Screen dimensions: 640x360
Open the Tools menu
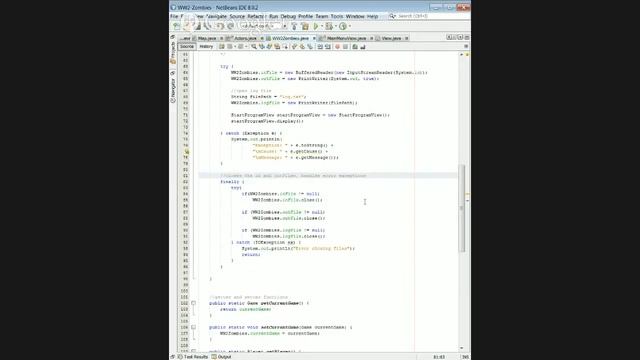coord(337,16)
